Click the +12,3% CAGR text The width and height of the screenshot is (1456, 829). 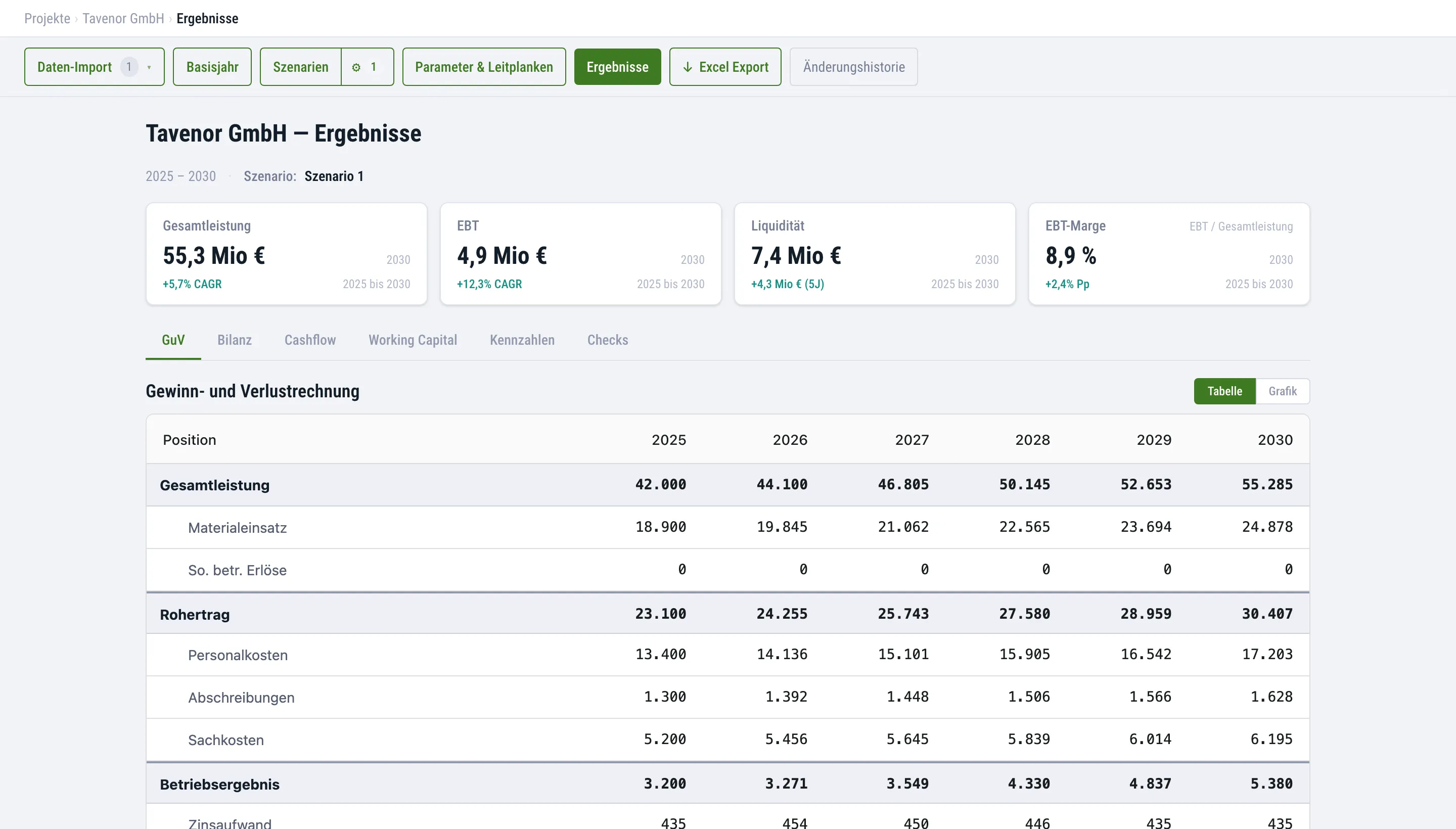point(490,284)
